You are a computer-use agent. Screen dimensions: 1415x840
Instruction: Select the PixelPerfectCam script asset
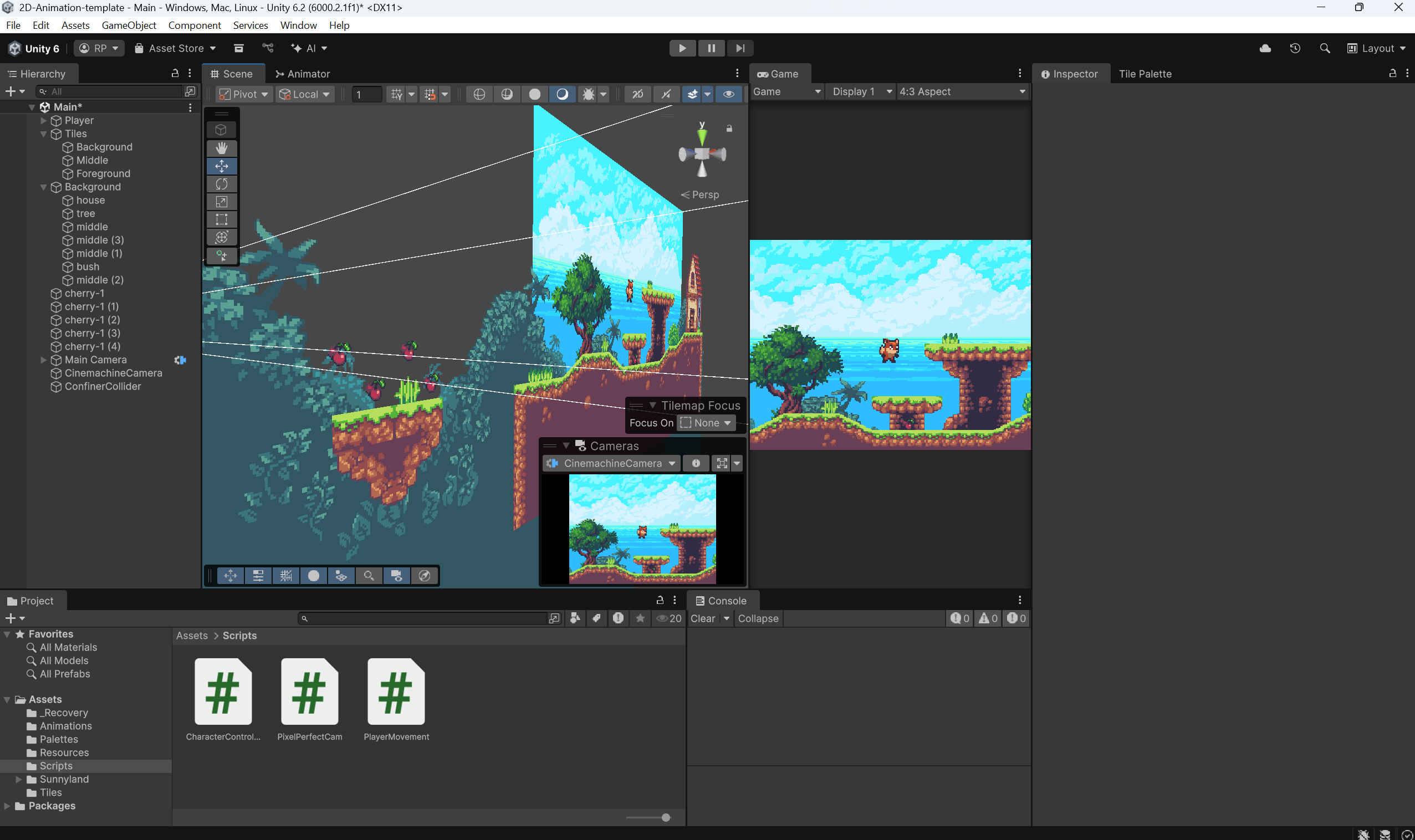(x=310, y=700)
